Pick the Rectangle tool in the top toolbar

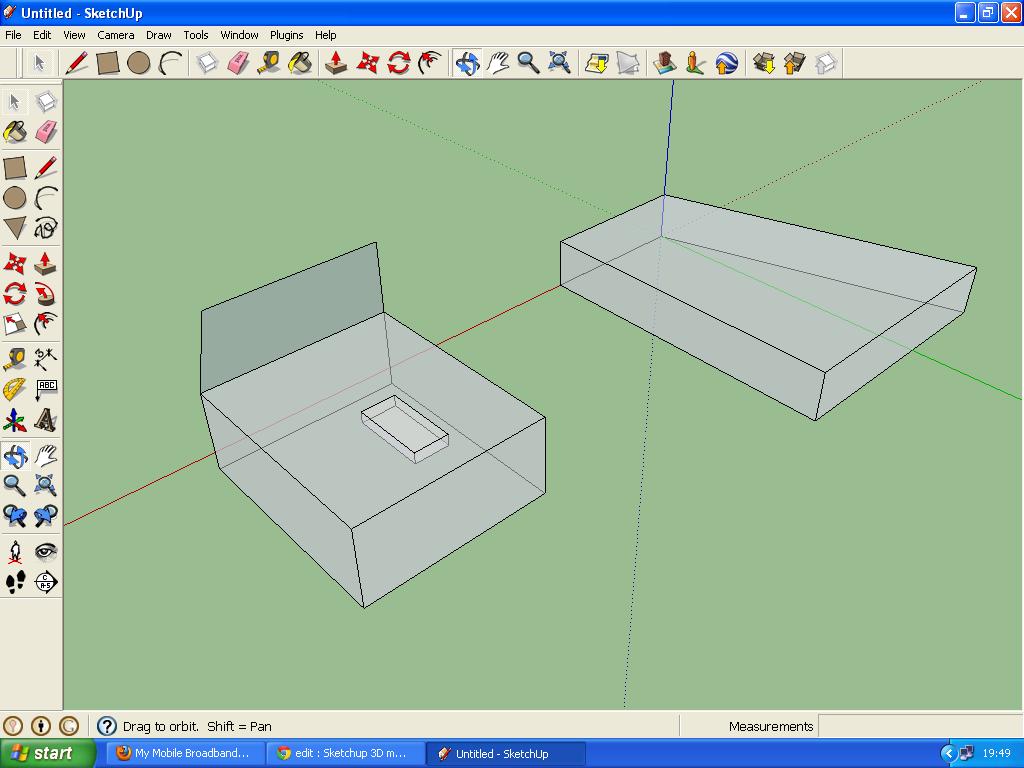tap(108, 63)
